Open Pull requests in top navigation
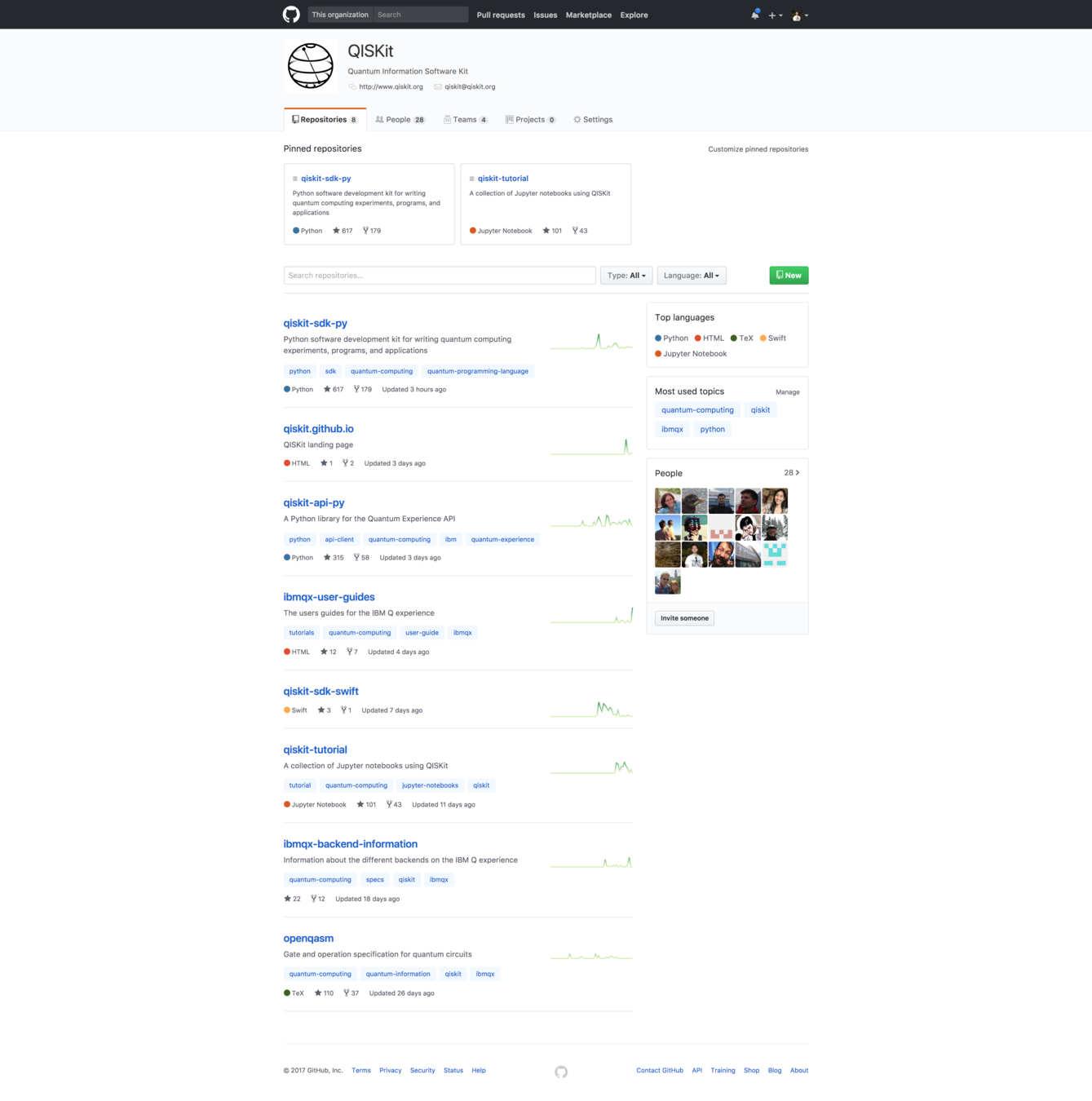This screenshot has width=1092, height=1101. (501, 15)
